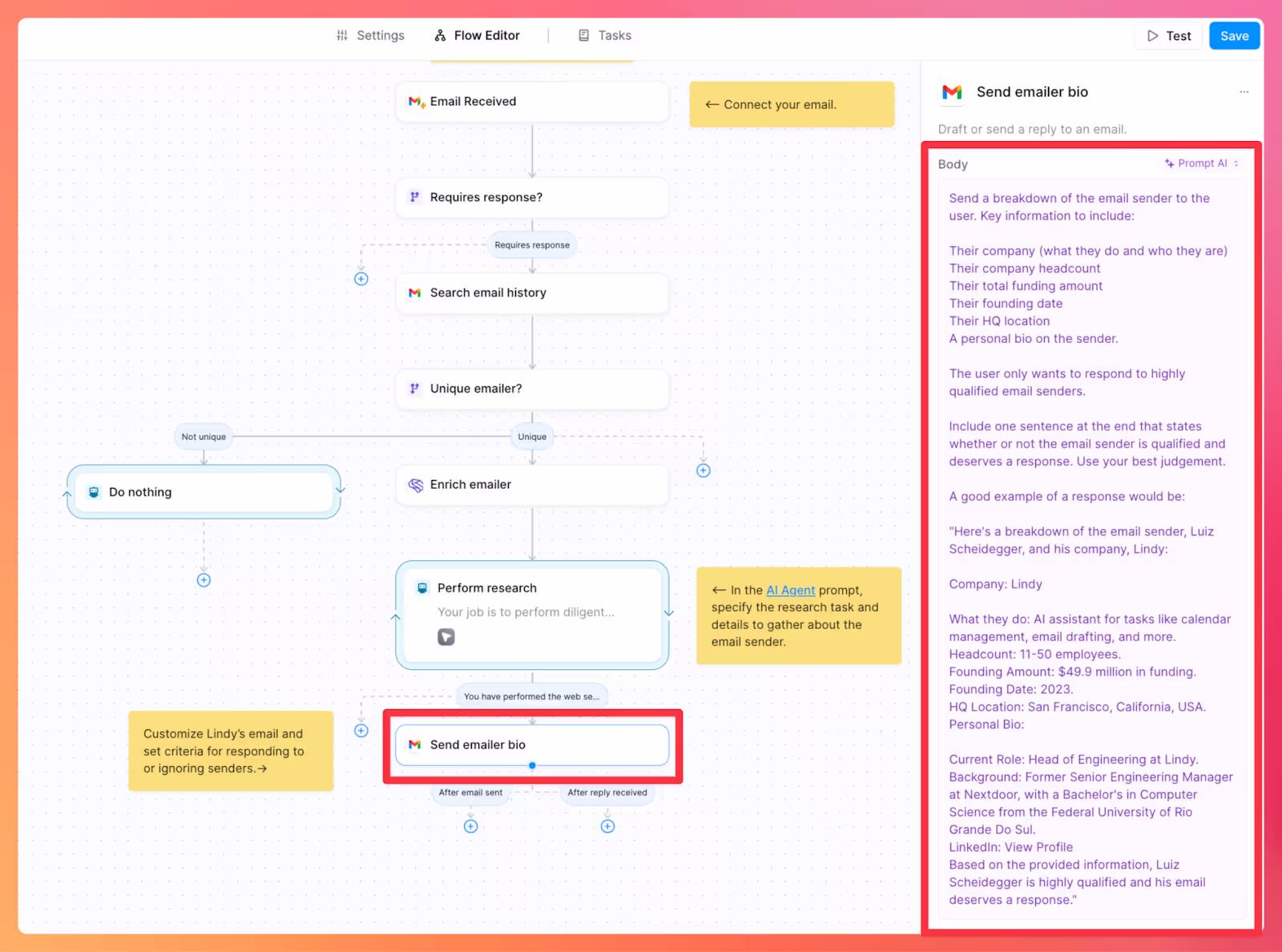Click the Unique branch label

[x=532, y=437]
